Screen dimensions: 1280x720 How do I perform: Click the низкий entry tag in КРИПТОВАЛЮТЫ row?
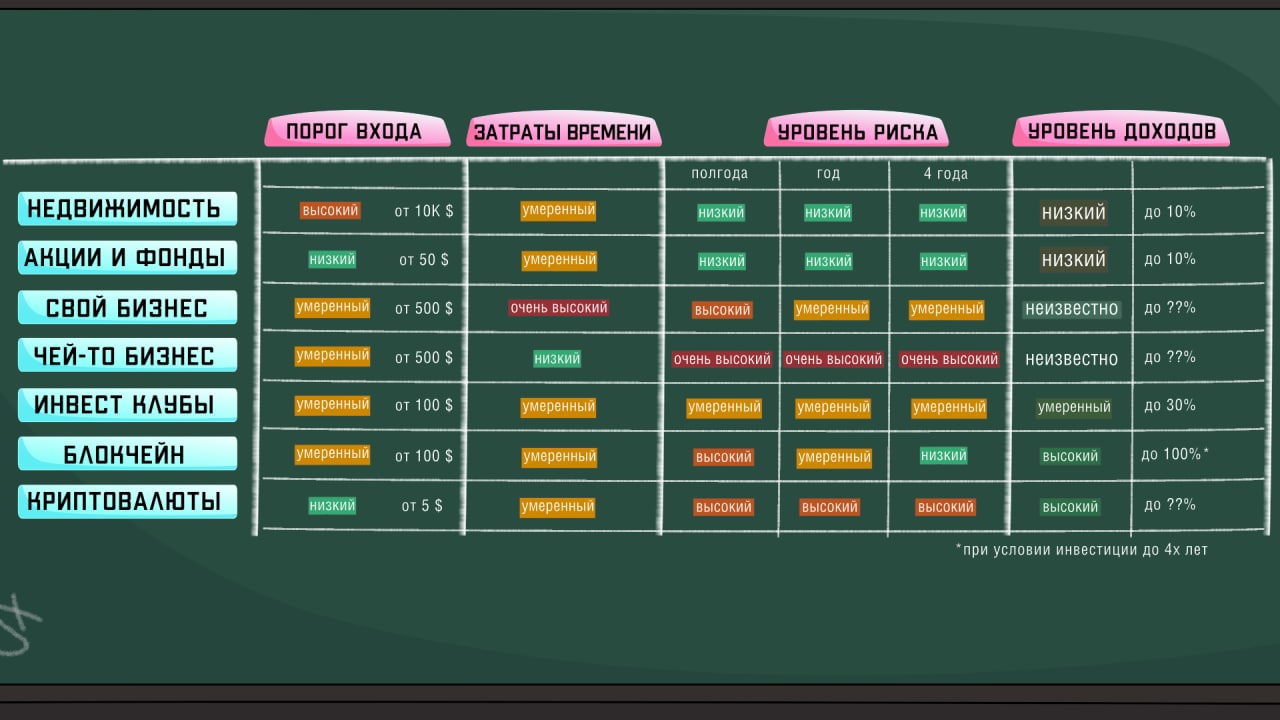[x=332, y=505]
